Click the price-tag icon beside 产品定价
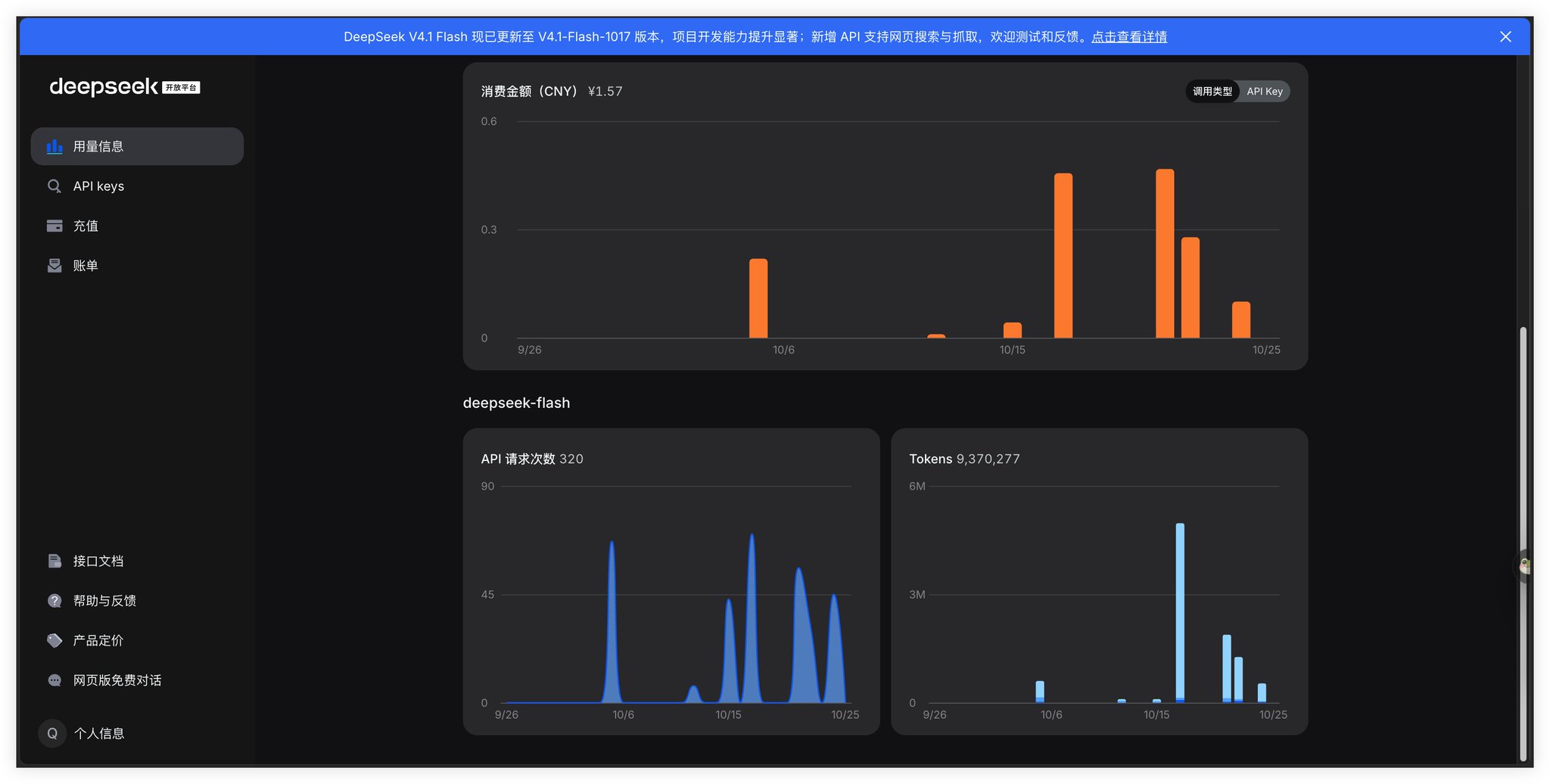Viewport: 1550px width, 784px height. (54, 640)
